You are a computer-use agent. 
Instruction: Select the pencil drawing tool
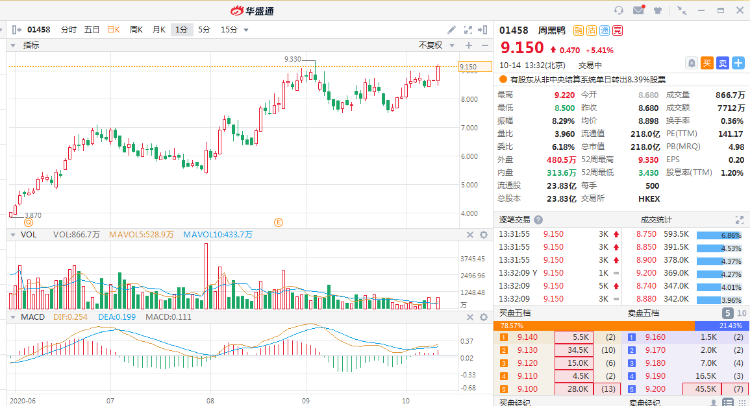[453, 30]
